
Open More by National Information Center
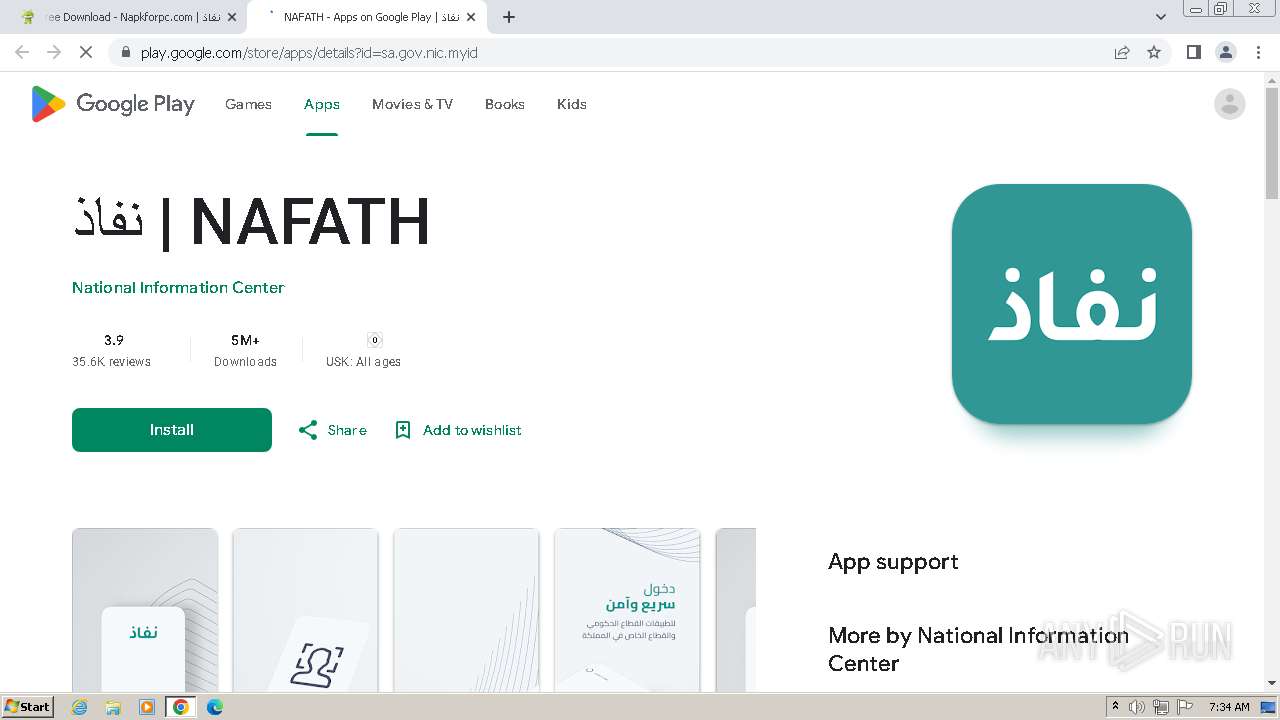tap(978, 649)
